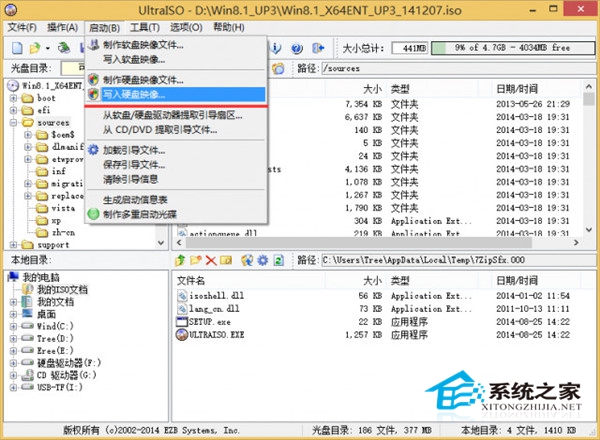The image size is (600, 440).
Task: Click the Open file folder icon
Action: click(35, 48)
